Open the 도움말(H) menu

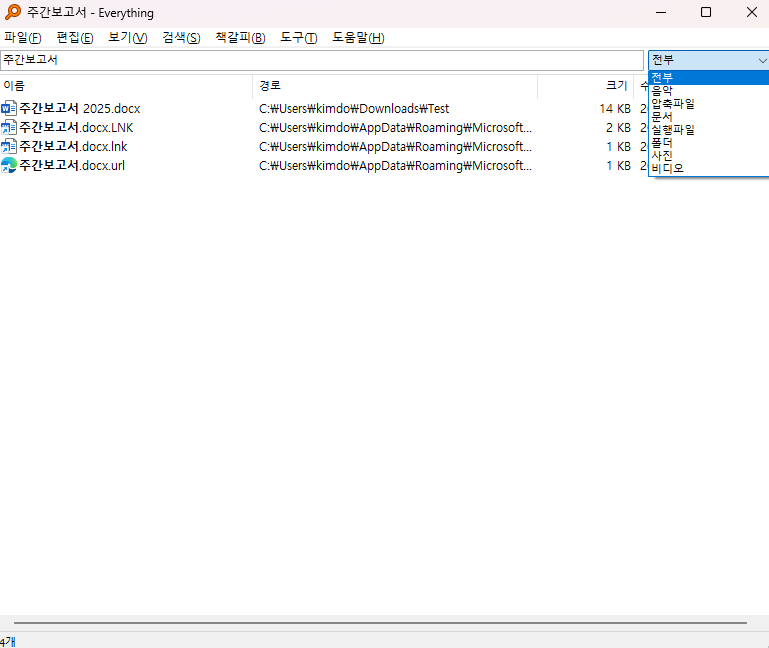(x=359, y=38)
